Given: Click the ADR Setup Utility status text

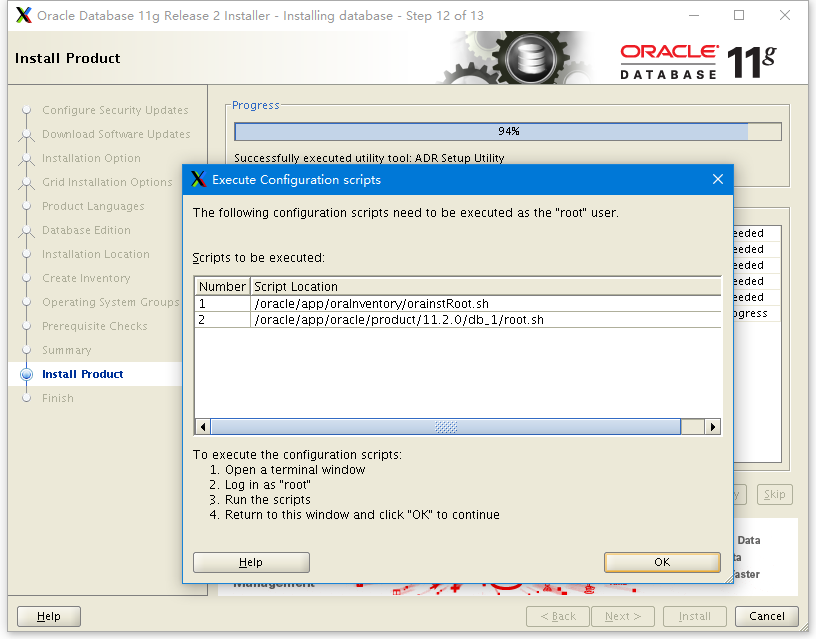Looking at the screenshot, I should tap(369, 158).
